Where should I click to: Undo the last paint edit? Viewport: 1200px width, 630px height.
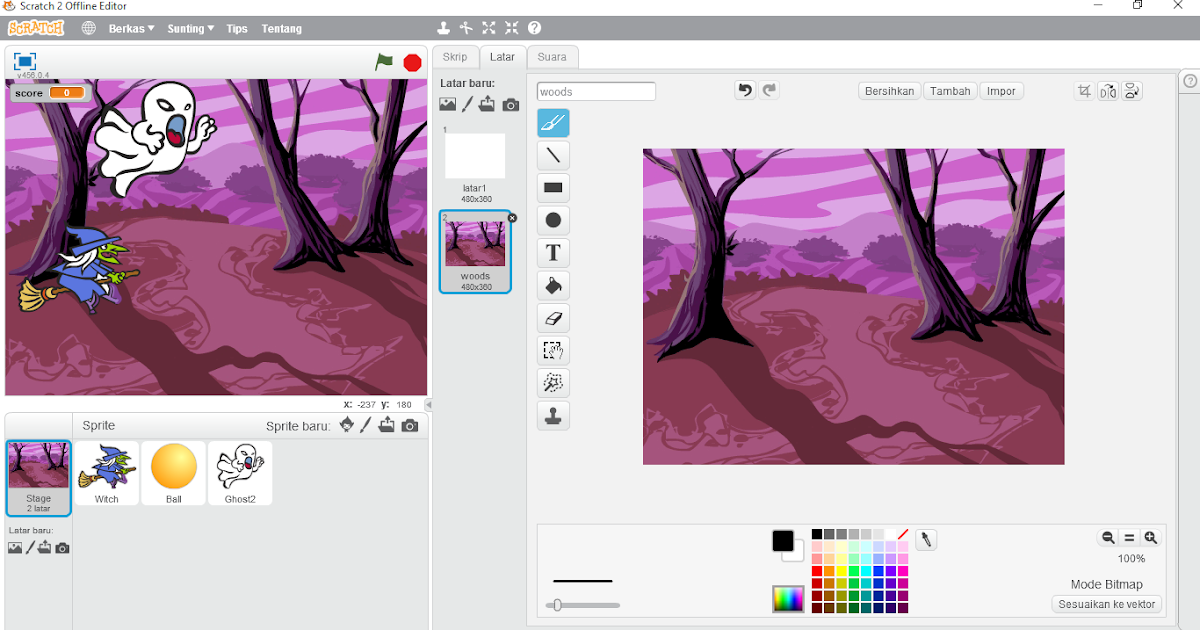coord(744,90)
